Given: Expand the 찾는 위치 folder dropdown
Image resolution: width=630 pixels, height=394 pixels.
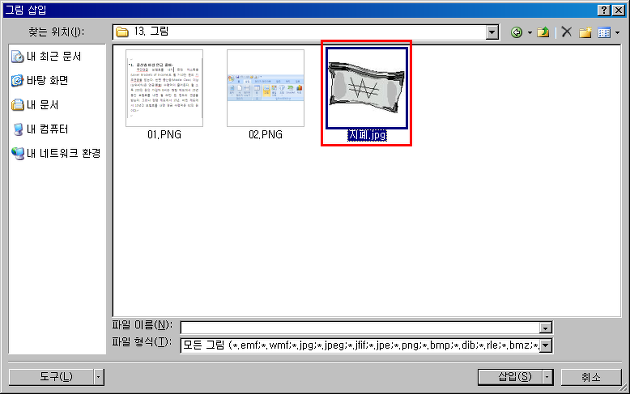Looking at the screenshot, I should tap(492, 32).
